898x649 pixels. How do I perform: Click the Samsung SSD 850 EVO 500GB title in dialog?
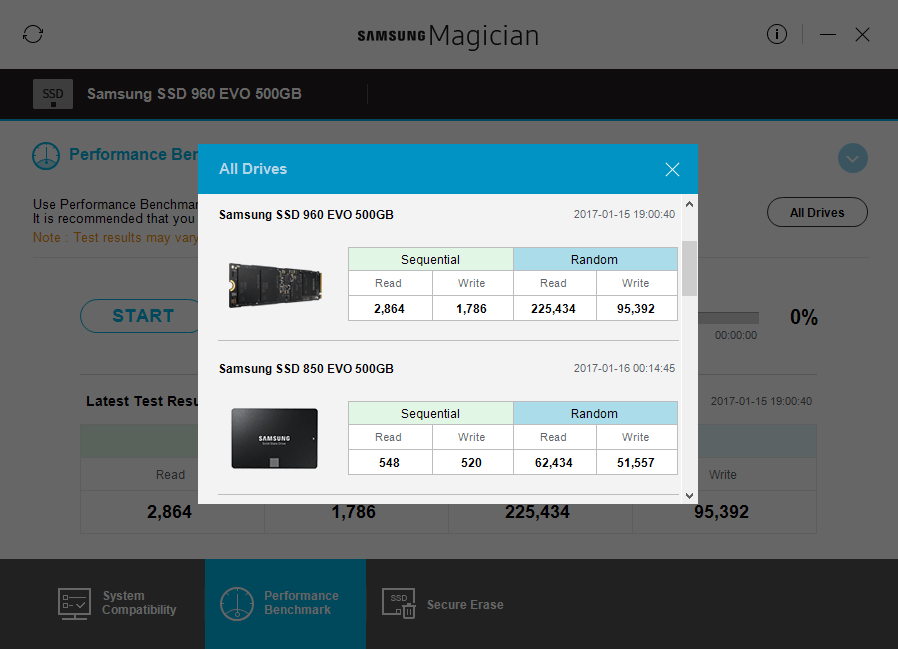point(306,368)
